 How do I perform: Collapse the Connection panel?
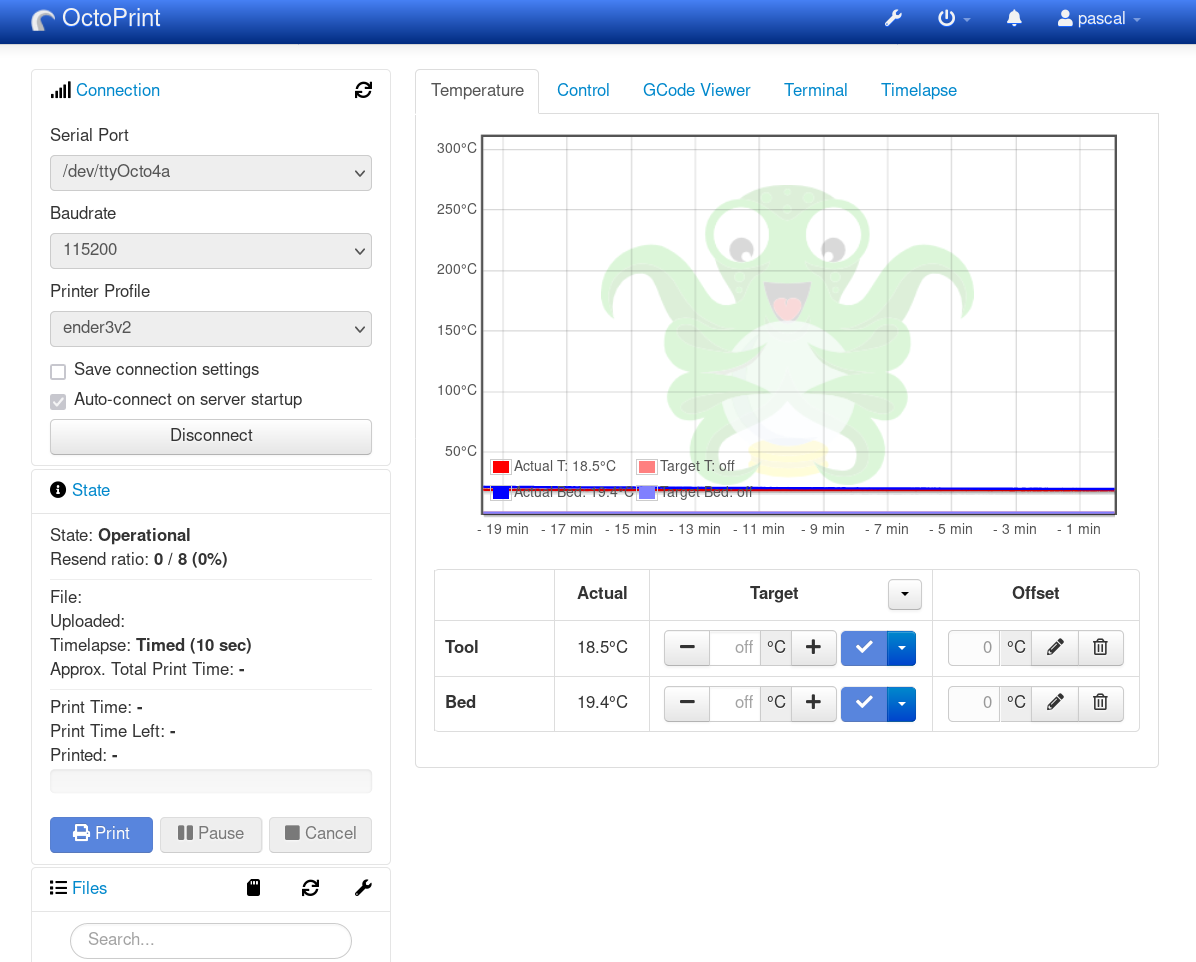(117, 90)
